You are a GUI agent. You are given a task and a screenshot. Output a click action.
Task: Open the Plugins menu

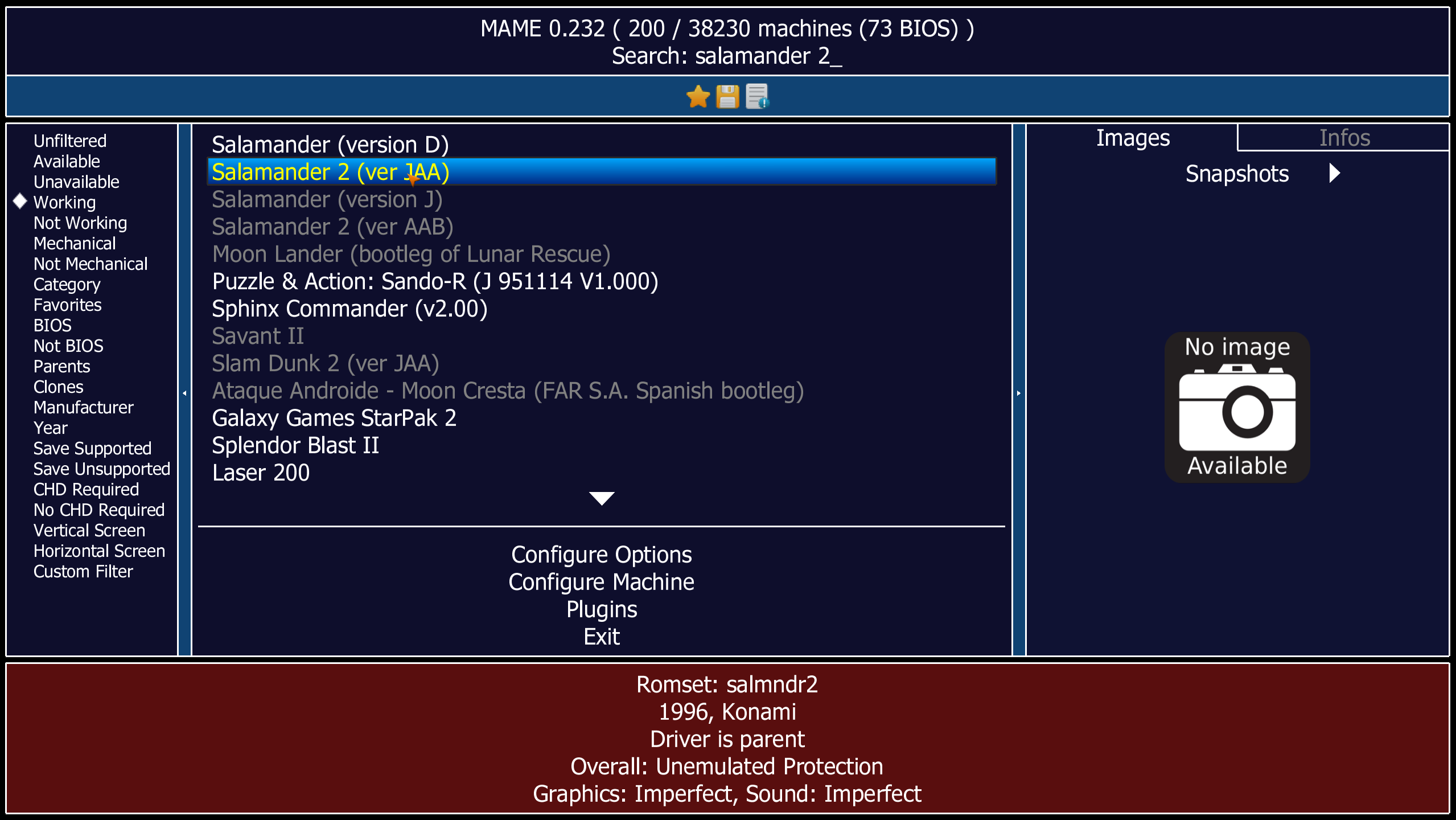pos(602,609)
